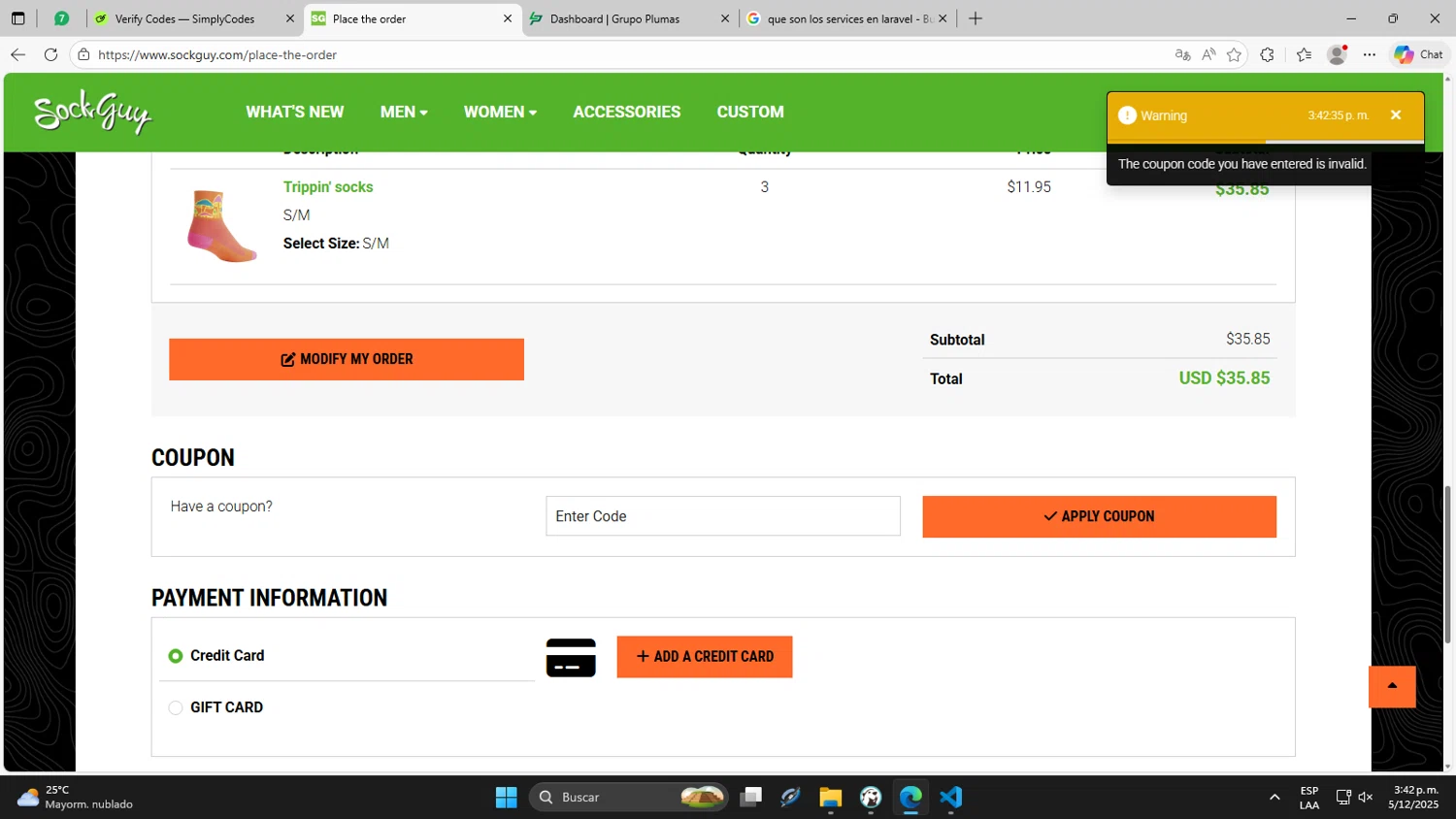Click the Edge icon in the taskbar

point(910,798)
